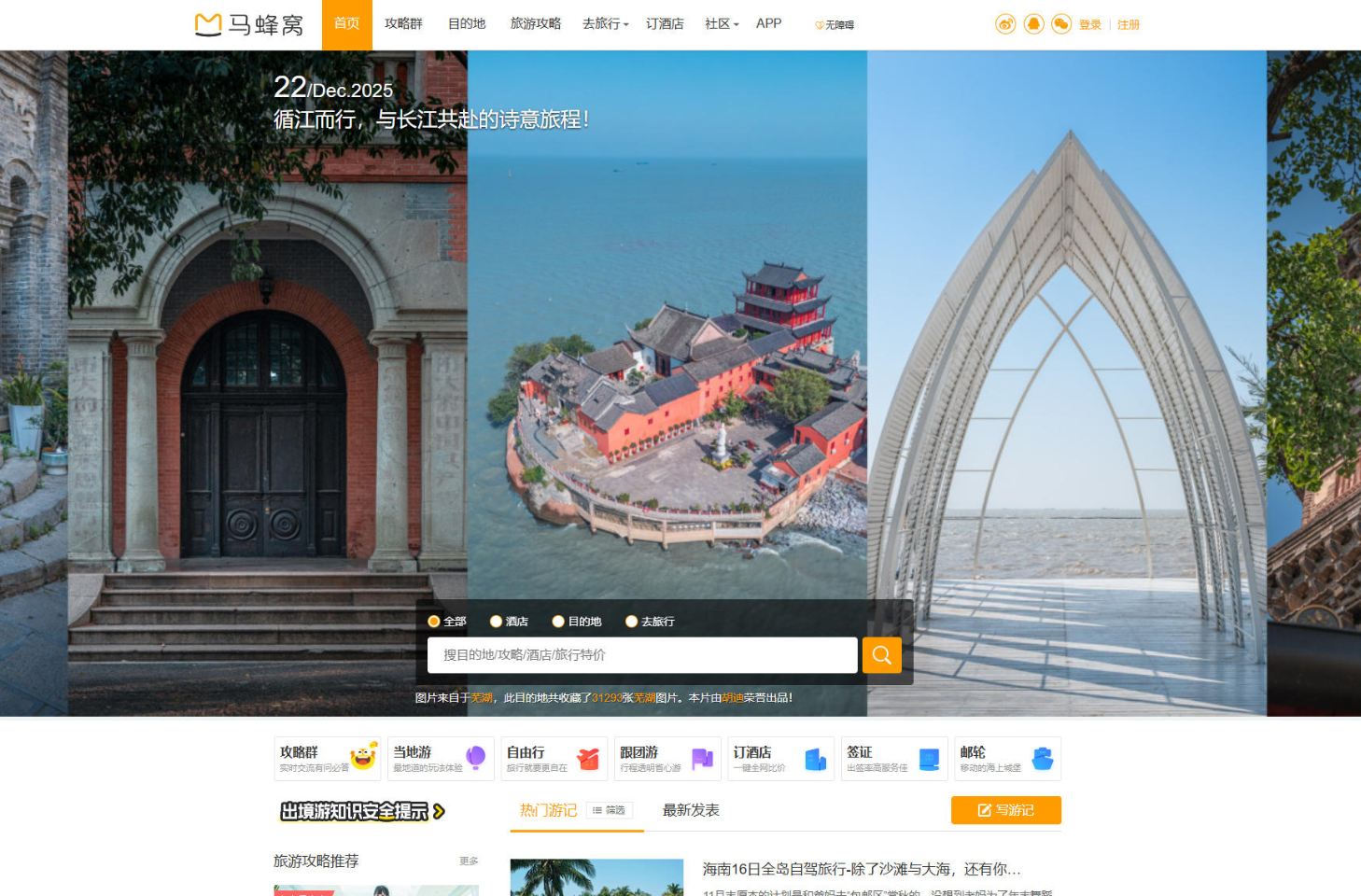This screenshot has height=896, width=1361.
Task: Click the Weibo login icon
Action: tap(1005, 24)
